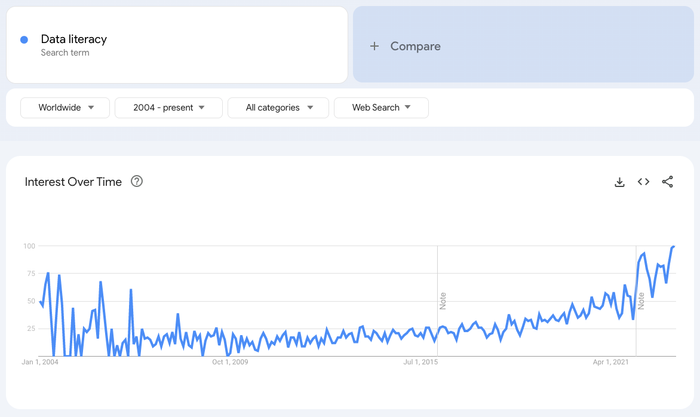Click the Note marker near Apr 2021
This screenshot has width=700, height=417.
click(x=641, y=301)
